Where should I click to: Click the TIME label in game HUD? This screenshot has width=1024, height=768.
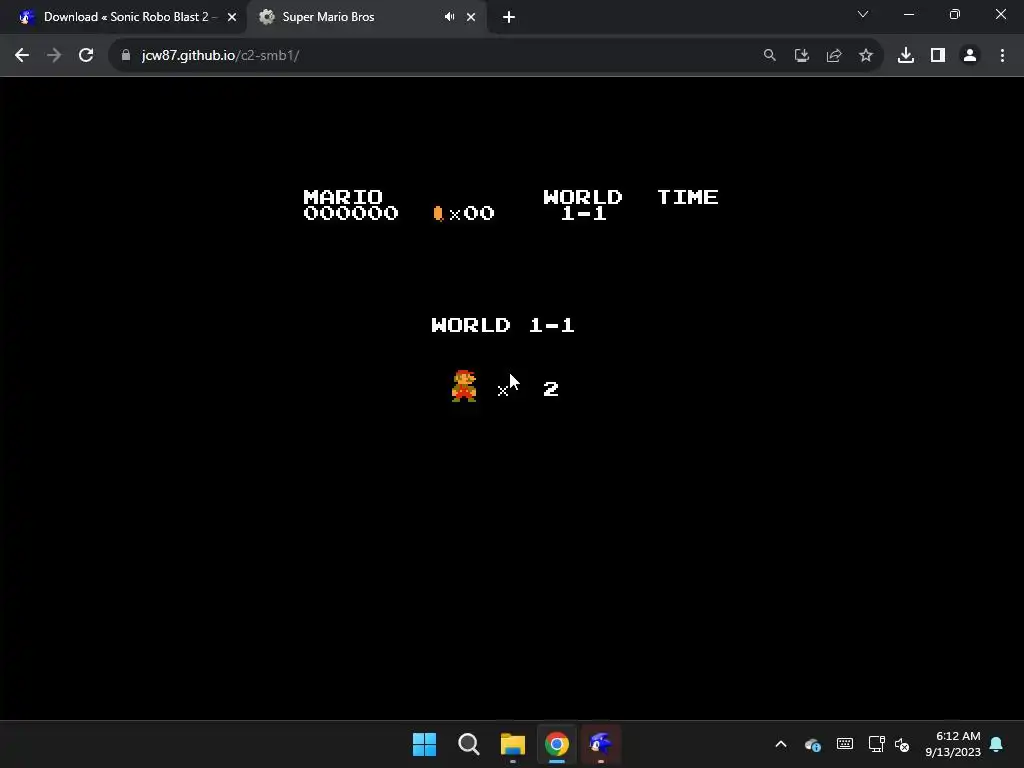[x=688, y=197]
